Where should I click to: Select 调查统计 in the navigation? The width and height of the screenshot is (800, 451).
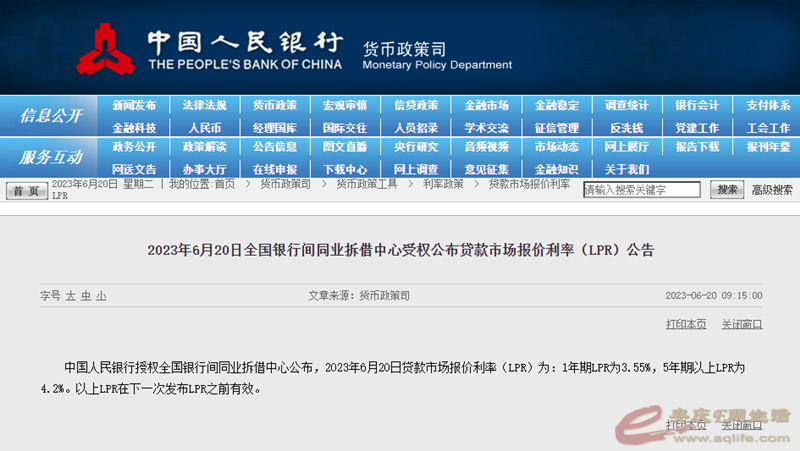pyautogui.click(x=627, y=105)
